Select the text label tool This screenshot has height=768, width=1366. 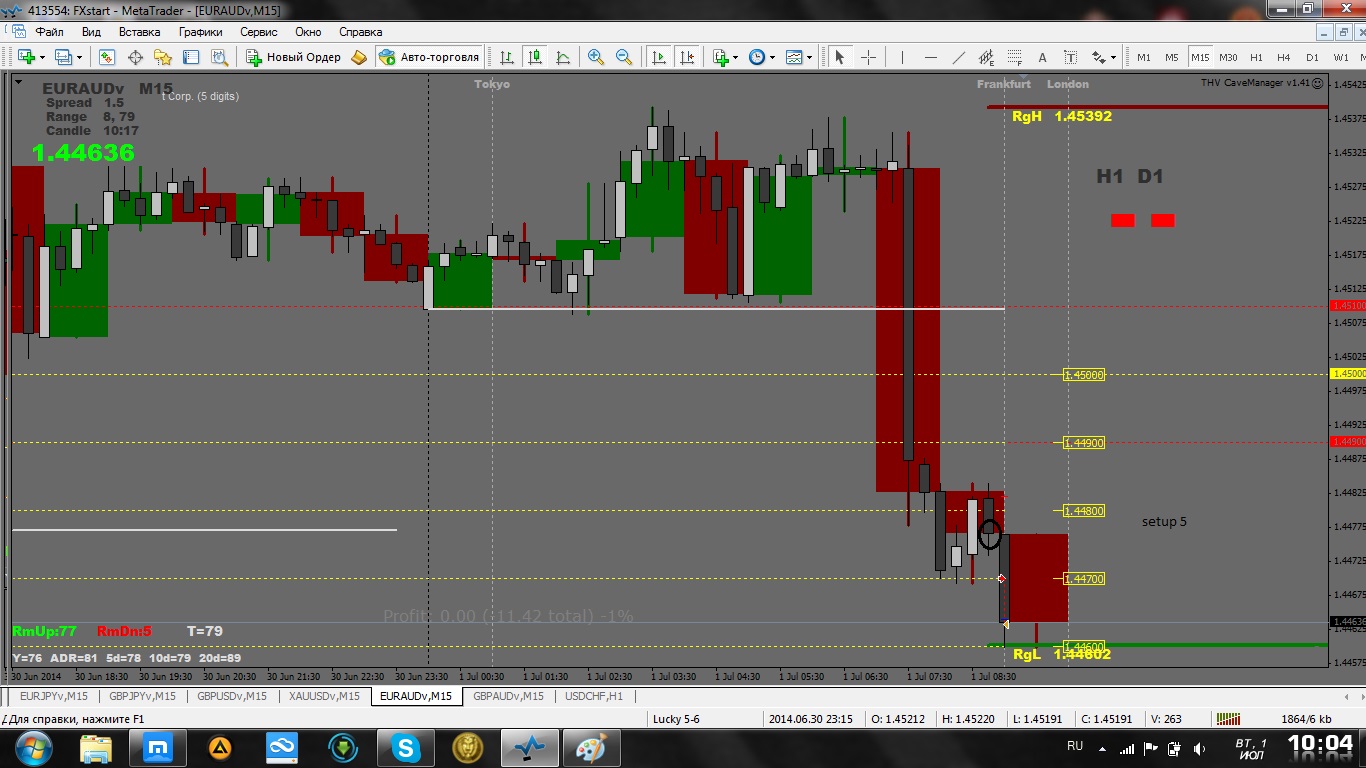point(1070,57)
